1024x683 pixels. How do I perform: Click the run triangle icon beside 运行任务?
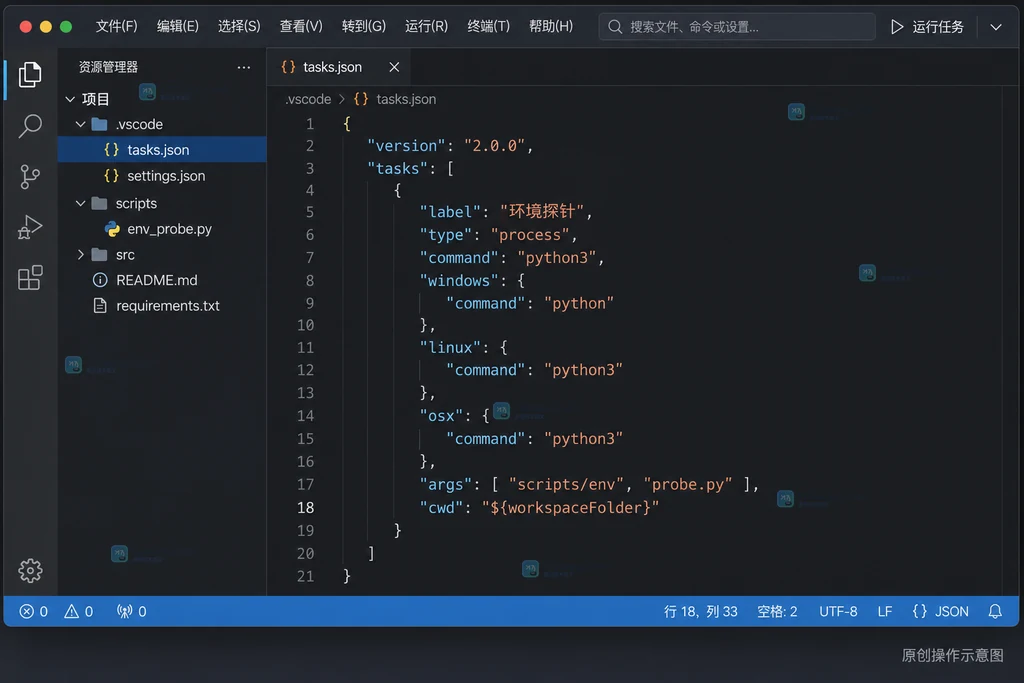[897, 27]
